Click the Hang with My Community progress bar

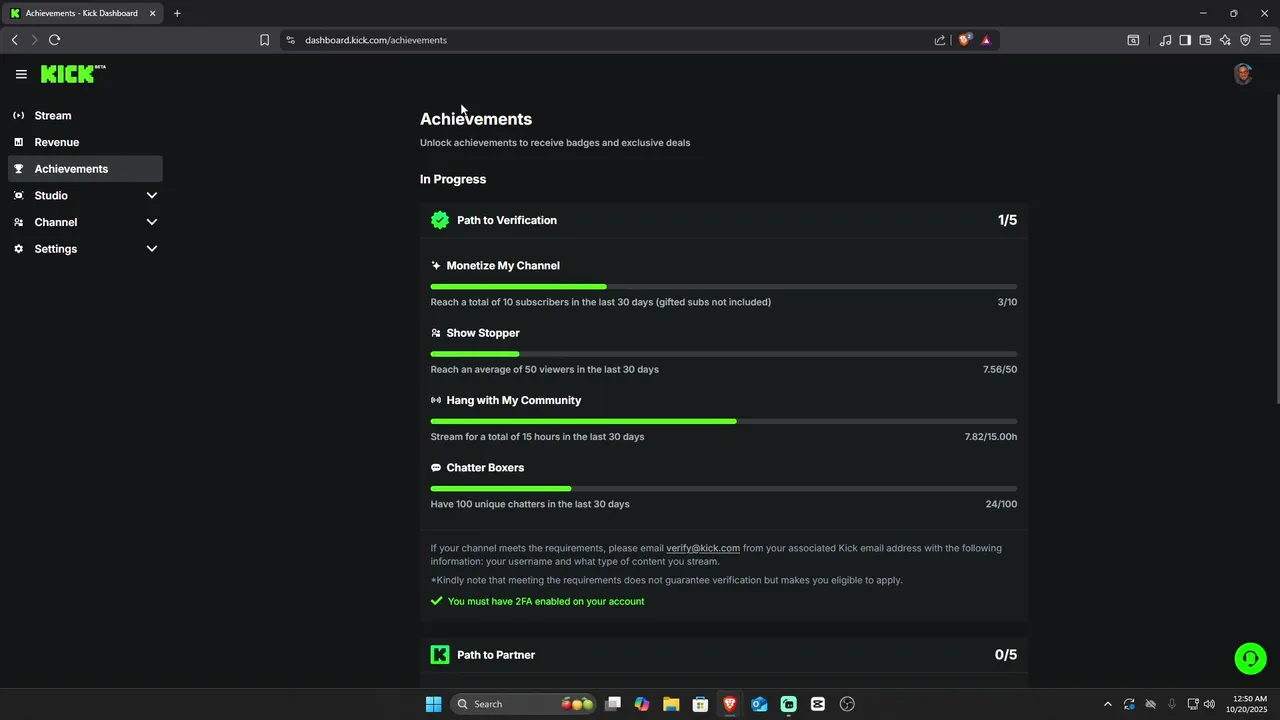[x=724, y=421]
